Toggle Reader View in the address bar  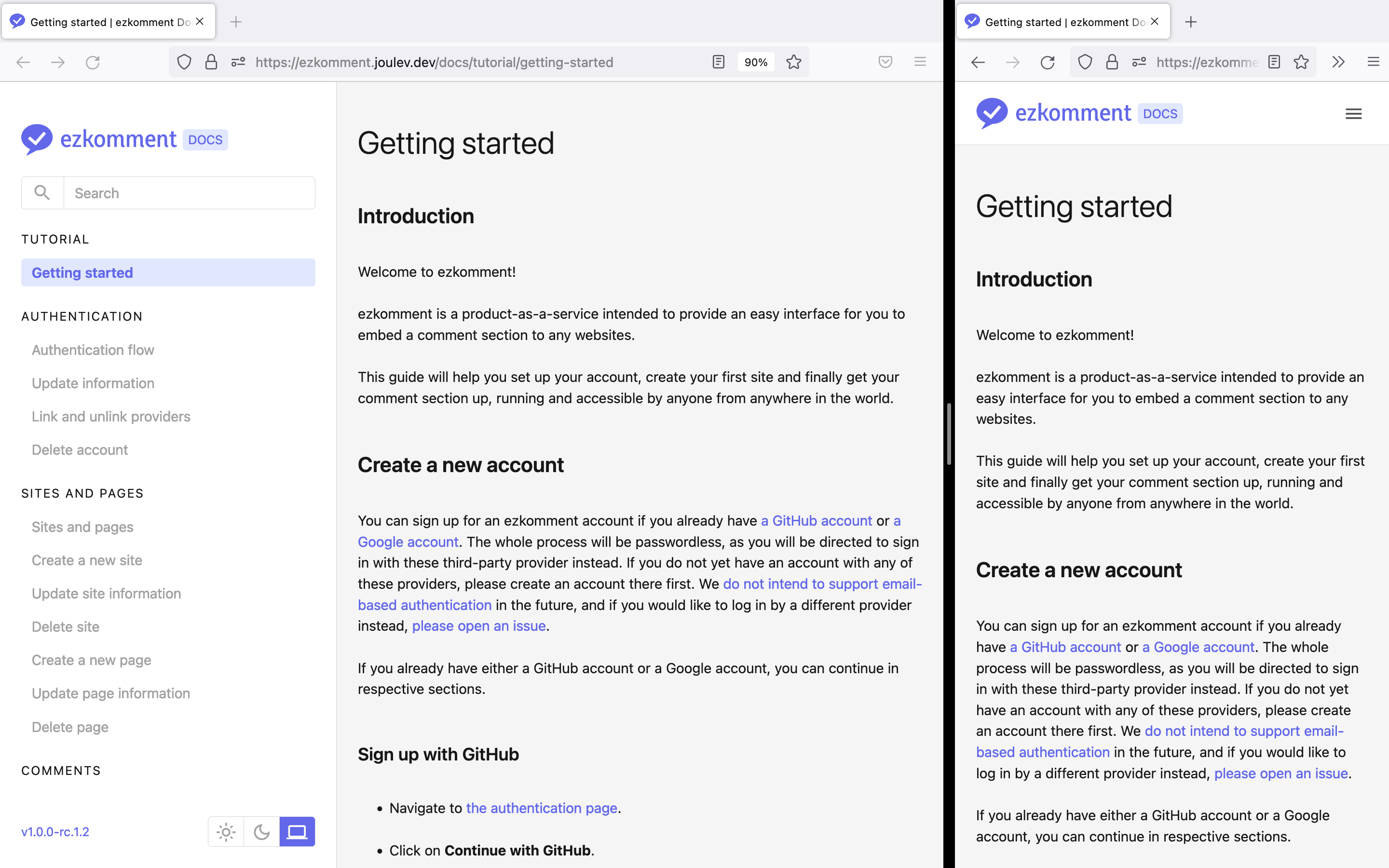click(718, 62)
